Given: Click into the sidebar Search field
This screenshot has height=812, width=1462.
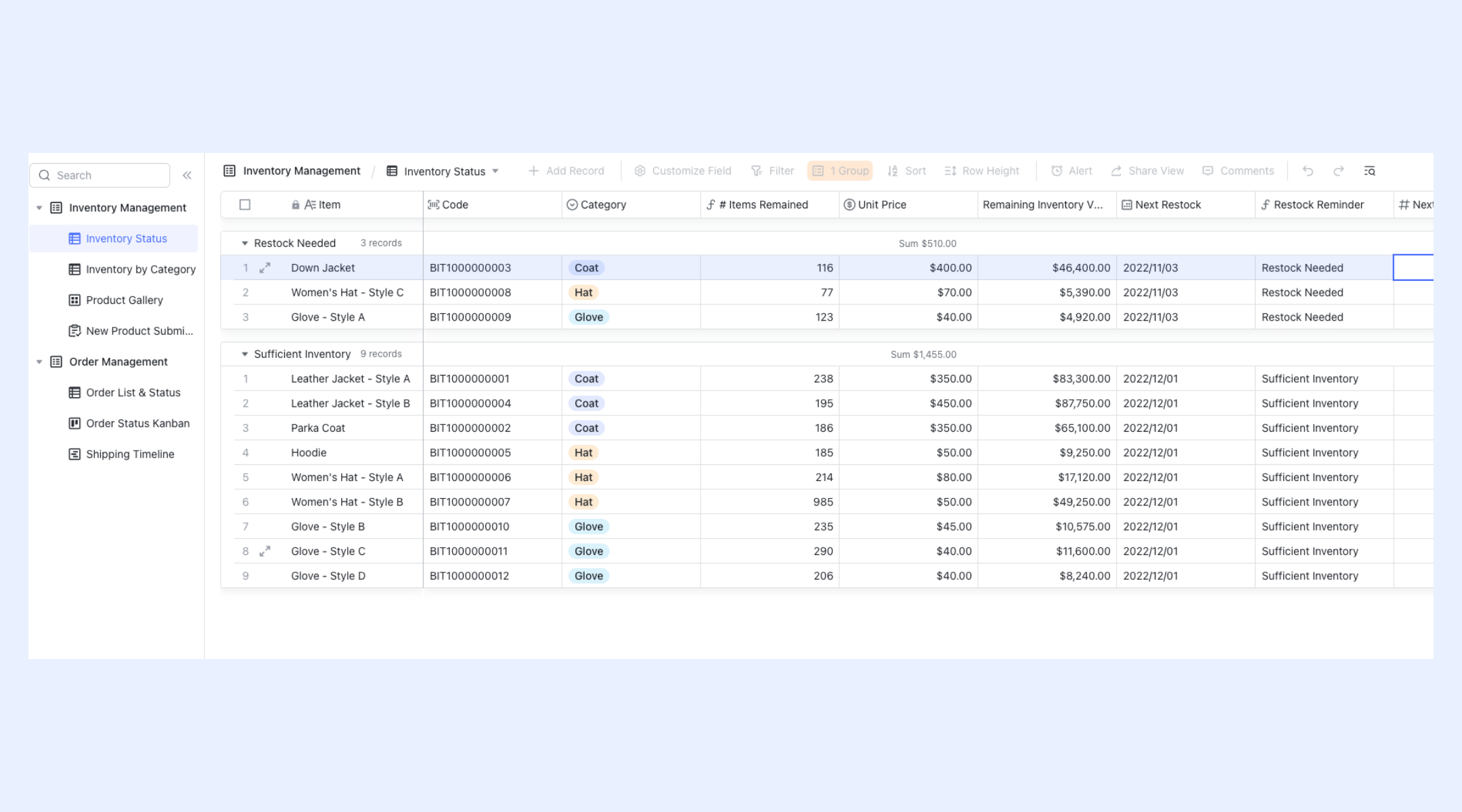Looking at the screenshot, I should coord(99,175).
